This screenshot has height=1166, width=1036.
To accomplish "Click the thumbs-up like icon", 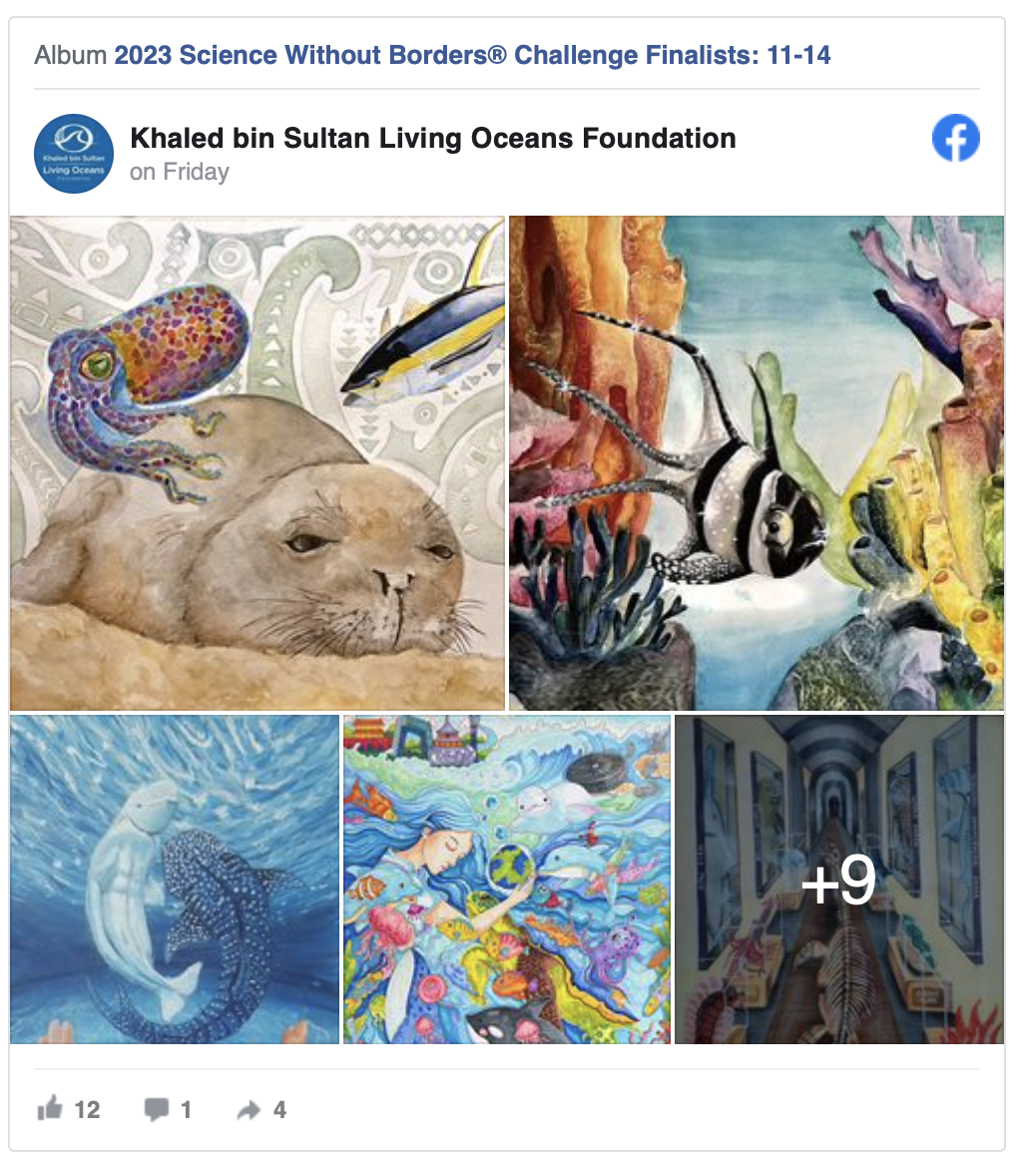I will tap(50, 1108).
